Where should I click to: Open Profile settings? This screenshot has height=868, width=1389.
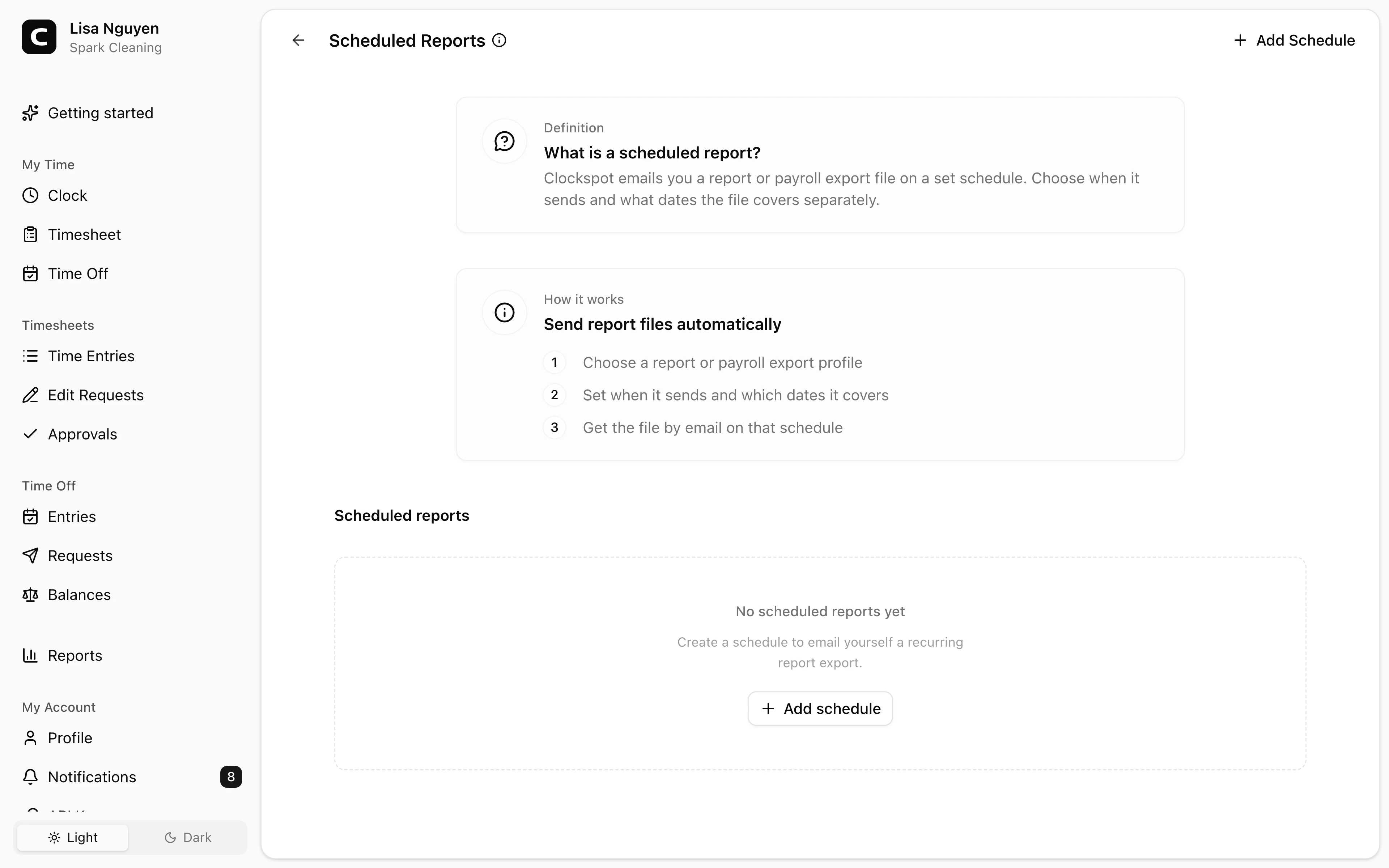point(70,738)
